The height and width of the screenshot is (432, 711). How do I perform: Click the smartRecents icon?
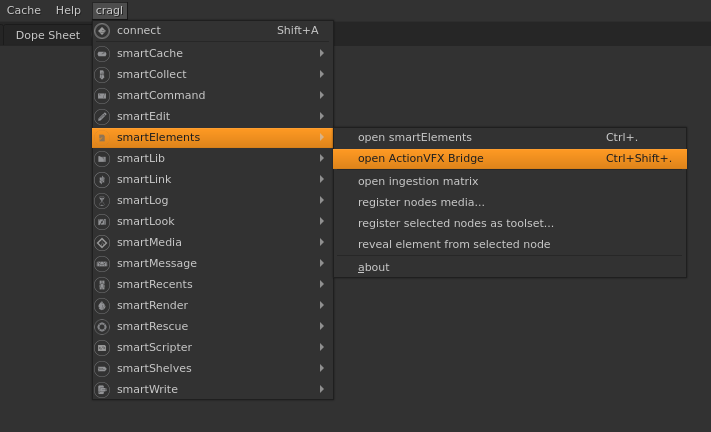(102, 285)
